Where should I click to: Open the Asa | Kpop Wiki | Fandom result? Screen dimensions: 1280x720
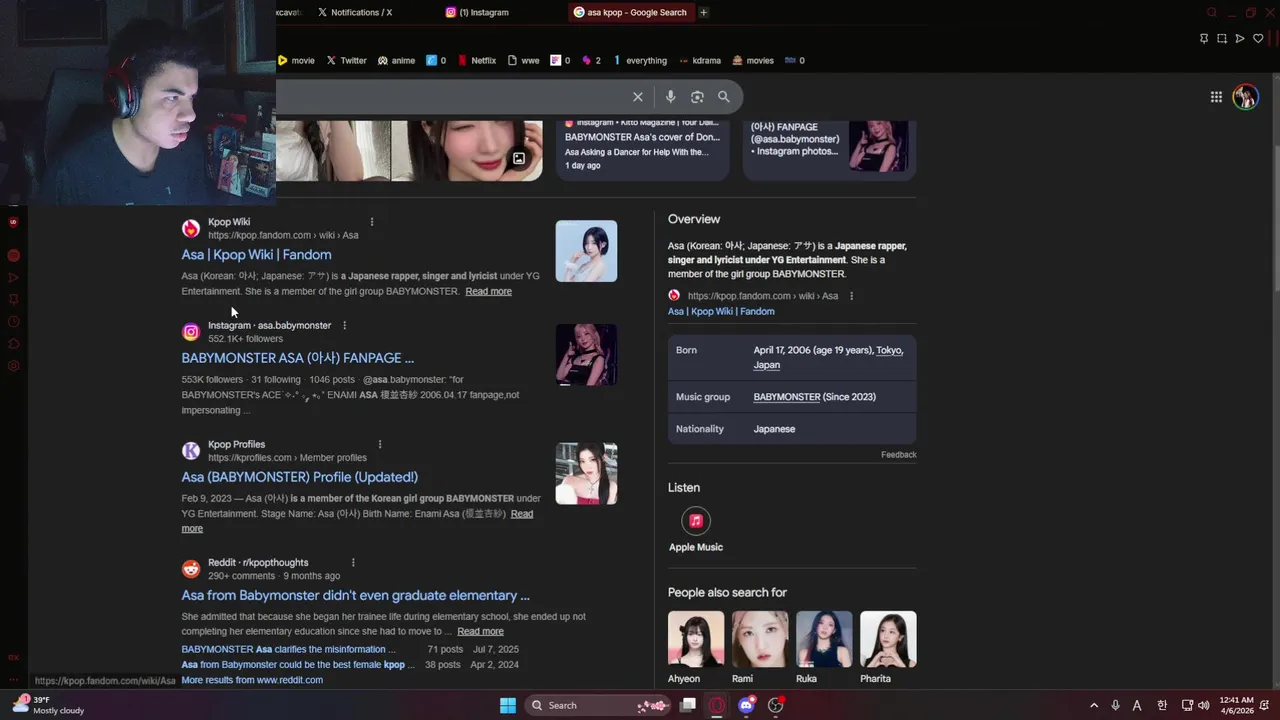tap(256, 255)
